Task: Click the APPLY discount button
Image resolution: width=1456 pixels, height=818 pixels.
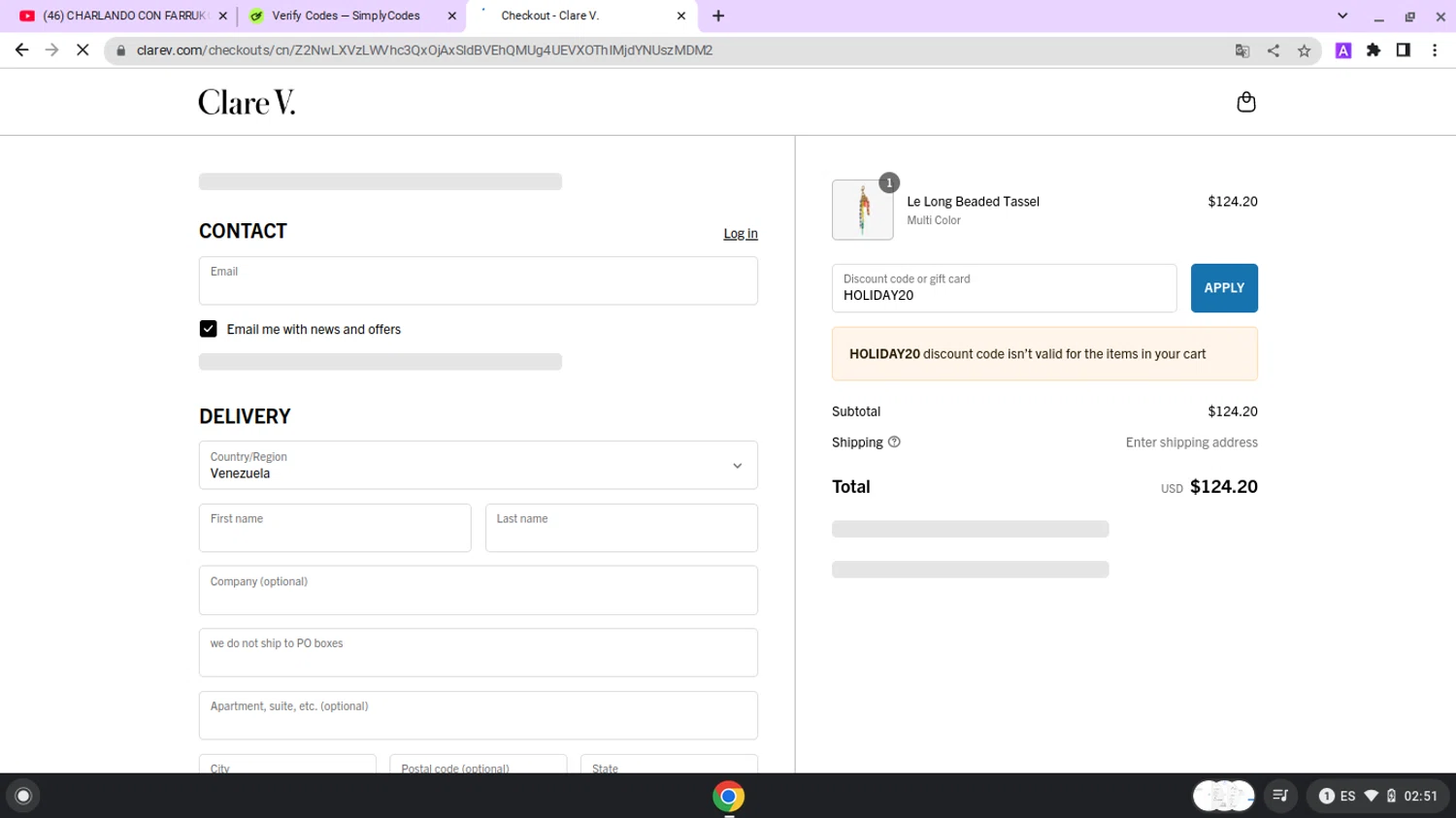Action: pos(1224,288)
